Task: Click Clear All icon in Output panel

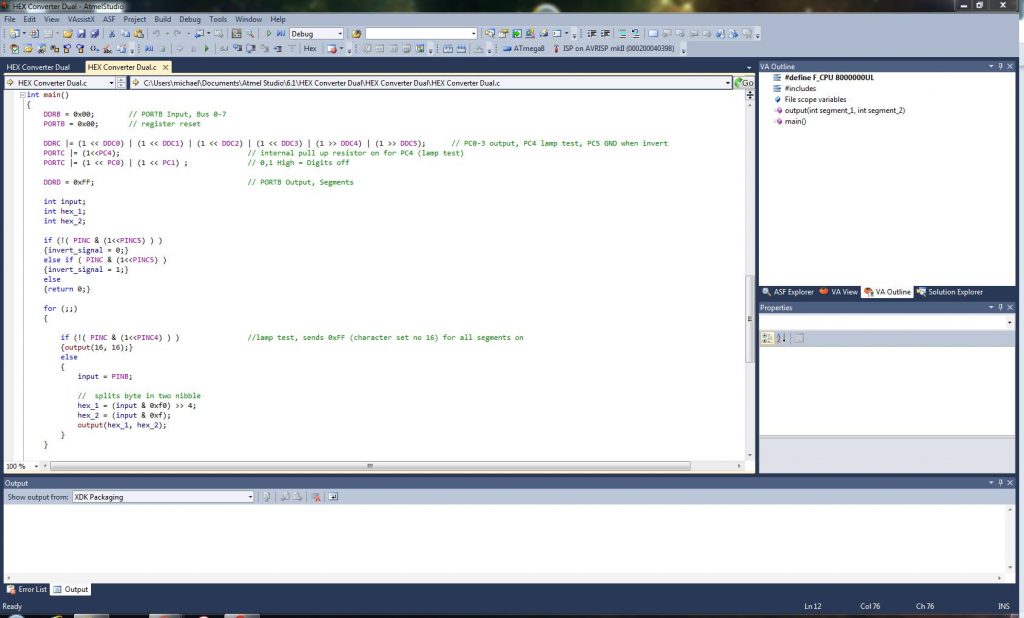Action: pyautogui.click(x=315, y=497)
